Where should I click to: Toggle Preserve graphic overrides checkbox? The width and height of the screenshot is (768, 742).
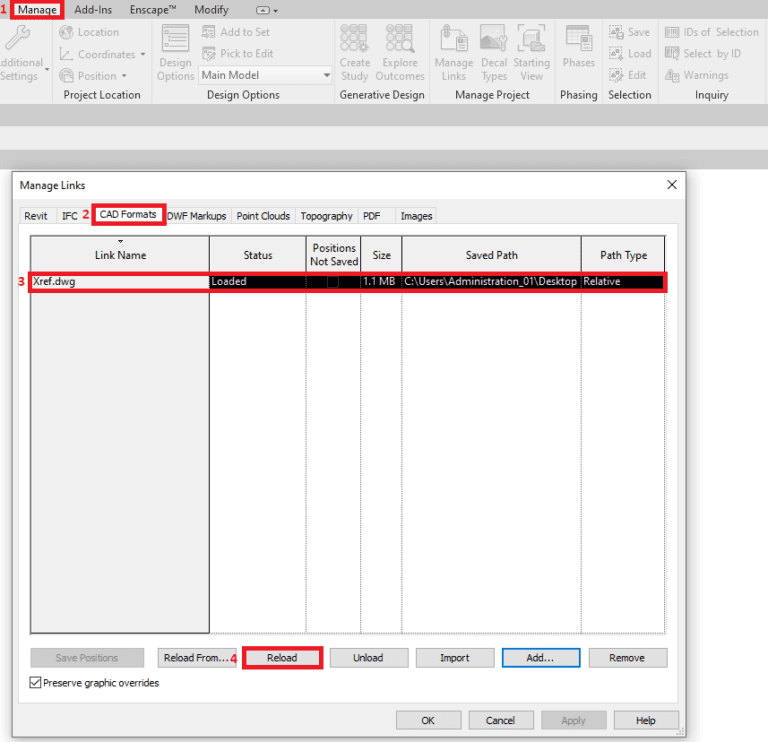point(36,683)
